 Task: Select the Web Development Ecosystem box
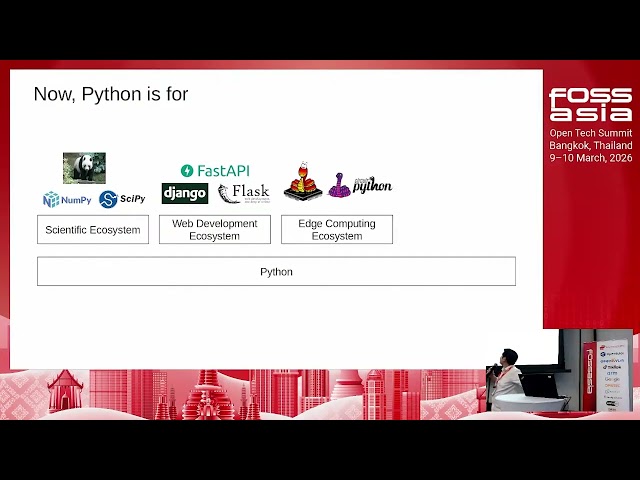coord(215,229)
